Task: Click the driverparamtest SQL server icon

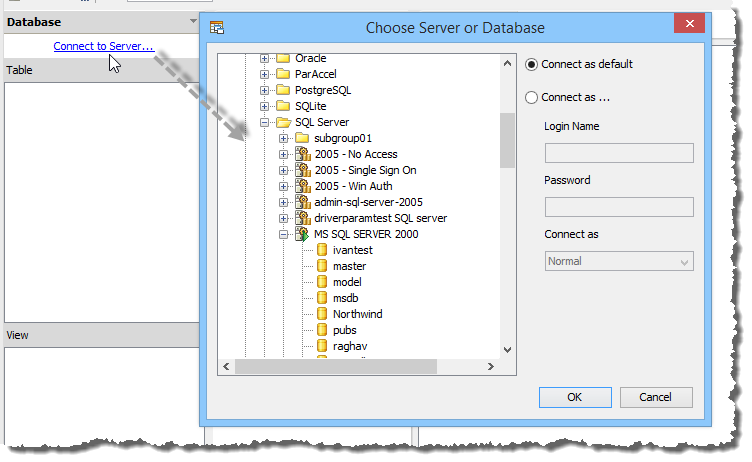Action: coord(303,218)
